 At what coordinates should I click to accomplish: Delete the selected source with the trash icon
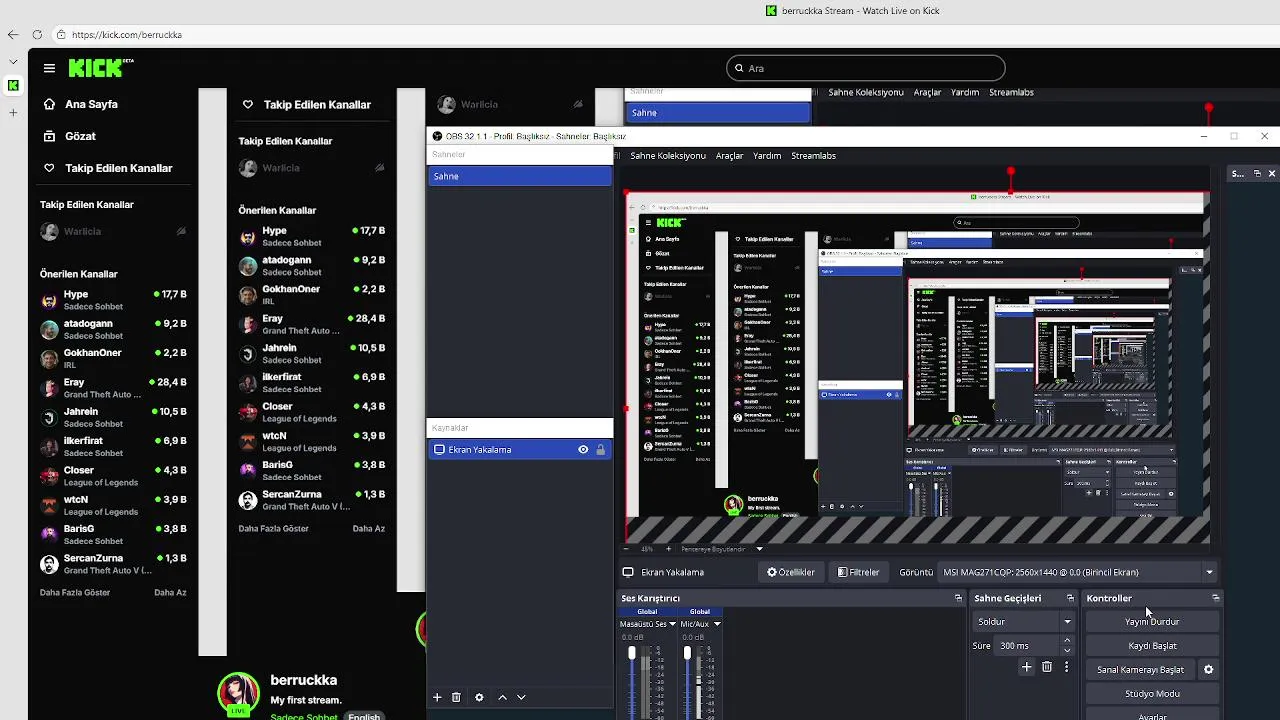point(456,697)
